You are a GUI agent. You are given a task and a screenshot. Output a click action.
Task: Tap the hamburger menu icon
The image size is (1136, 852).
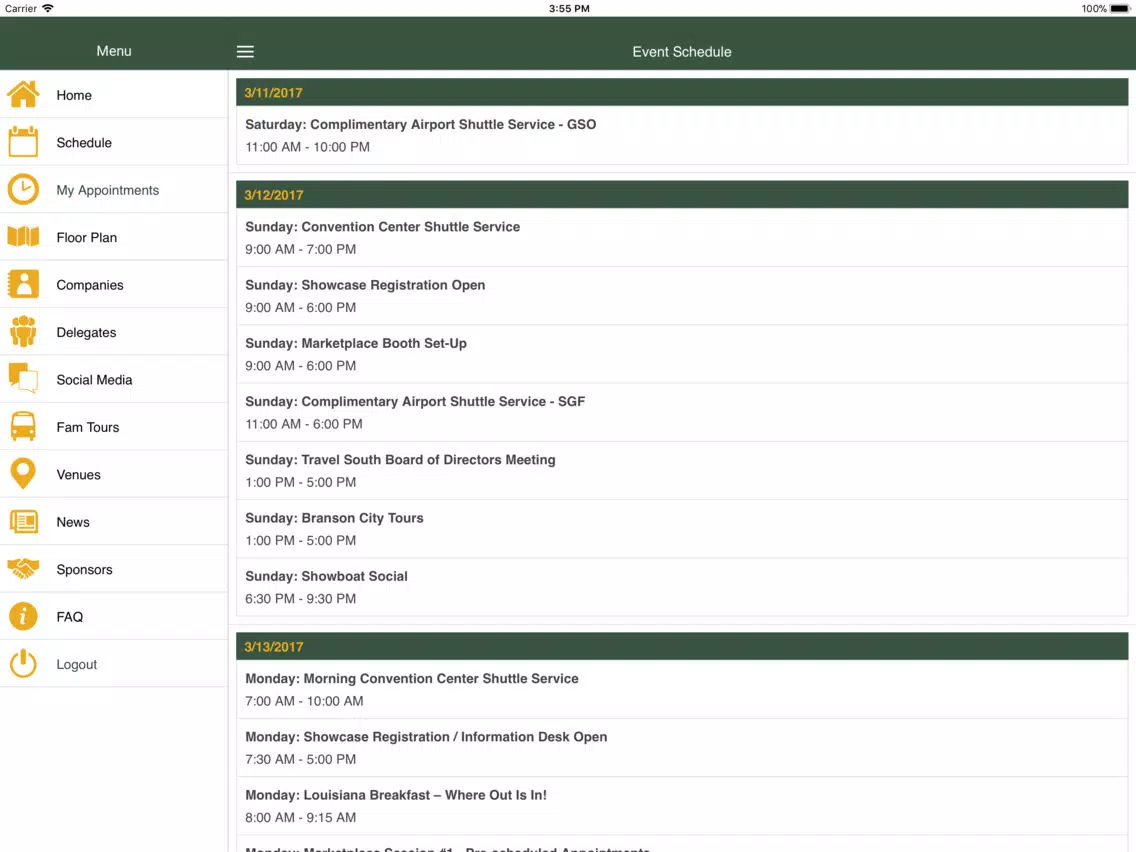[x=245, y=51]
